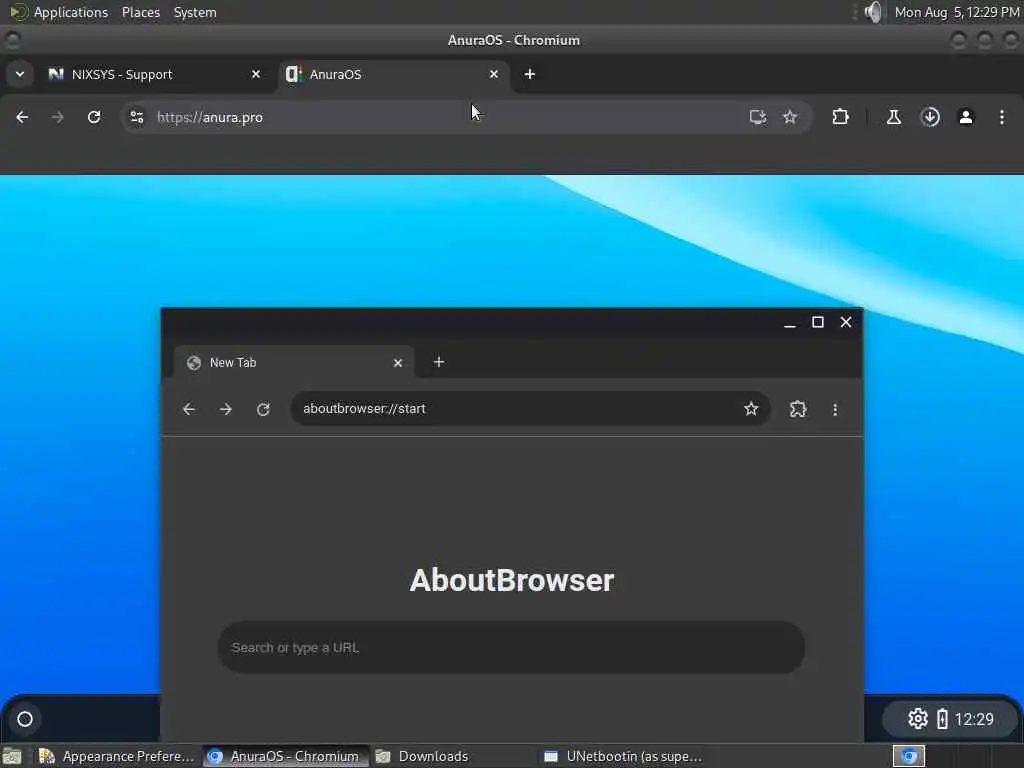Click the 12:29 clock in AnuraOS shelf
This screenshot has height=768, width=1024.
[974, 719]
